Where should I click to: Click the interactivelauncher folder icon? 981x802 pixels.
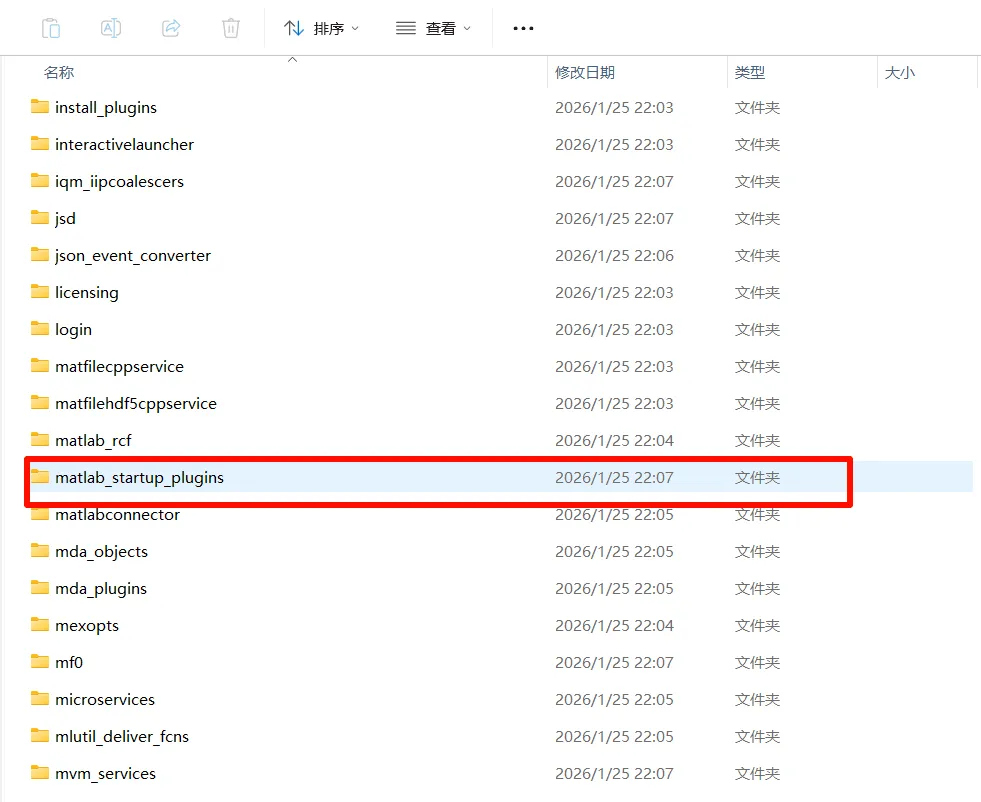coord(40,144)
